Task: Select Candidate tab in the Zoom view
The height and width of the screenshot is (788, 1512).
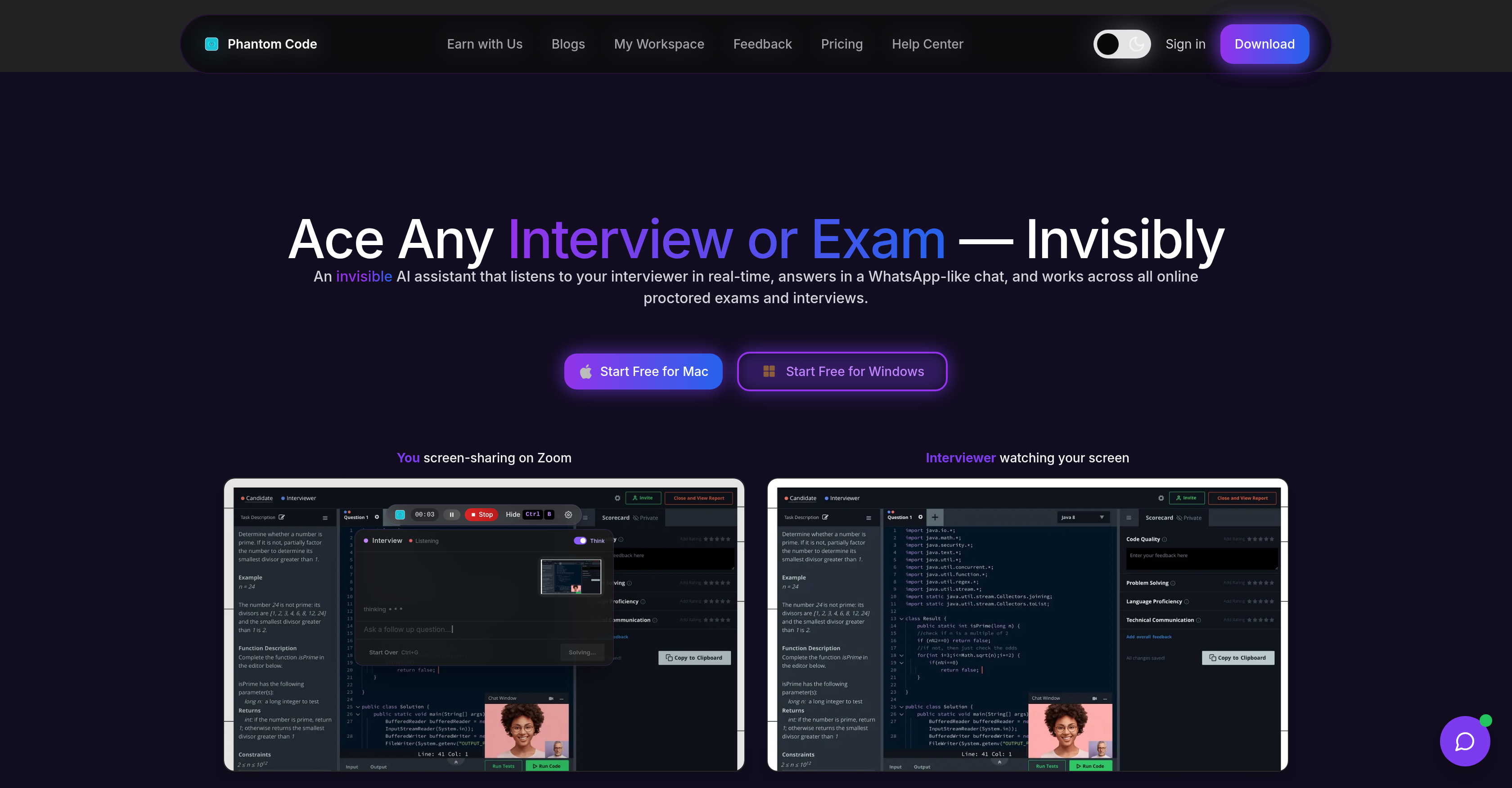Action: pyautogui.click(x=256, y=498)
